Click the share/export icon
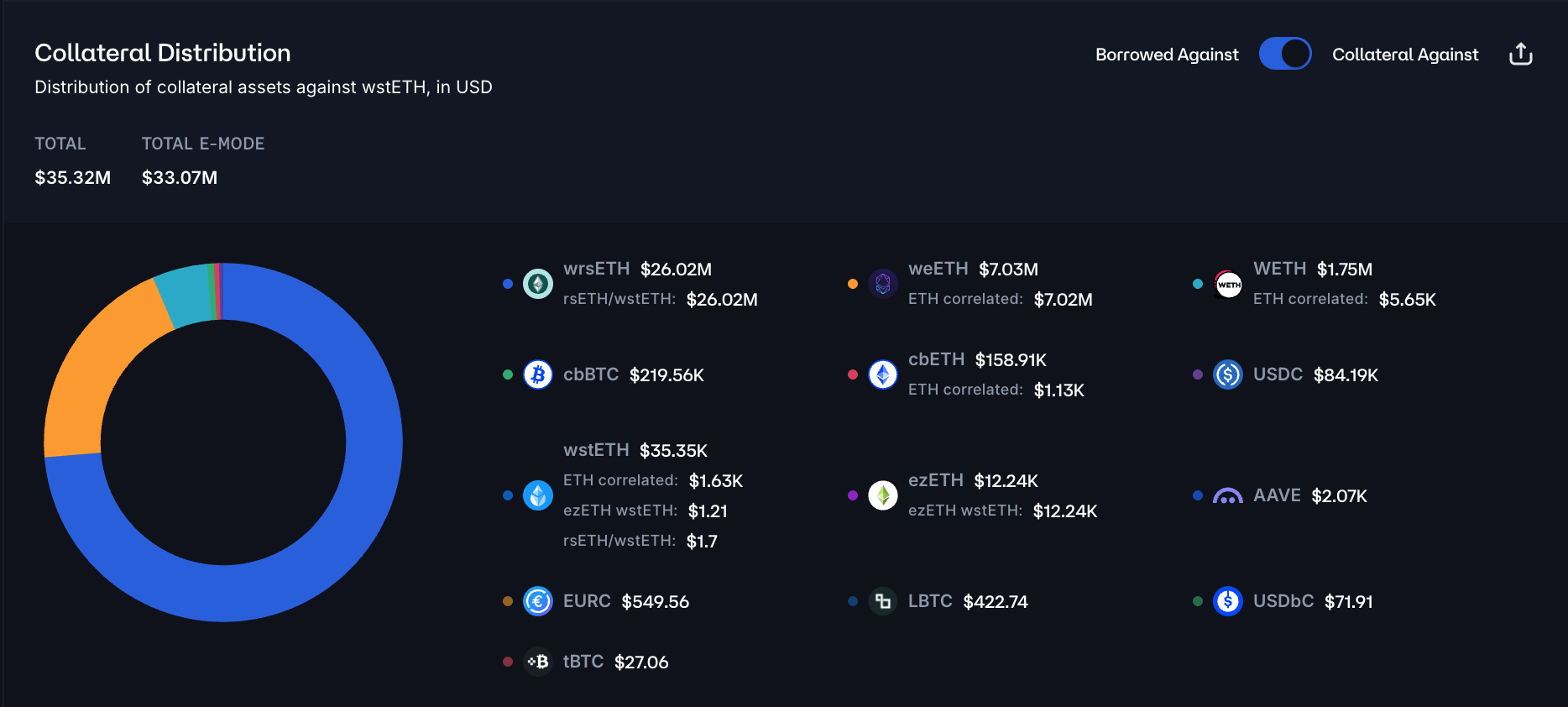 tap(1520, 55)
